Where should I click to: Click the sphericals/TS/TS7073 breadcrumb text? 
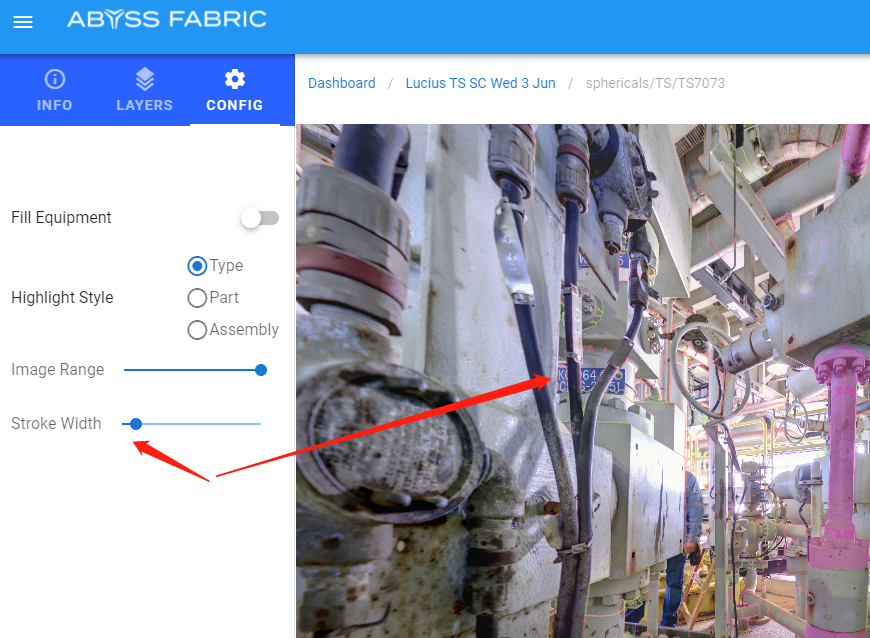point(655,83)
